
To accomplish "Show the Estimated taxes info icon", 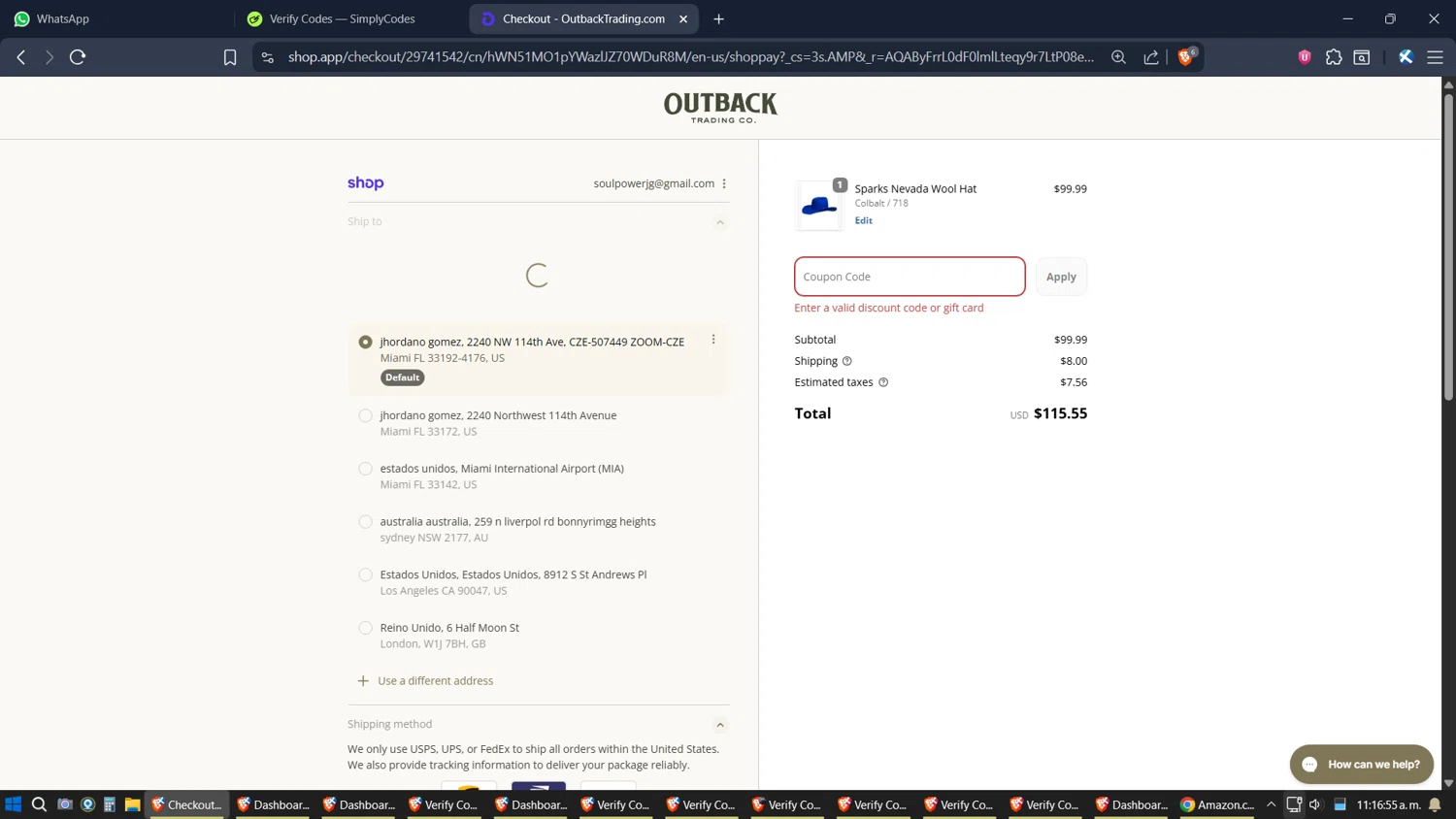I will click(883, 382).
